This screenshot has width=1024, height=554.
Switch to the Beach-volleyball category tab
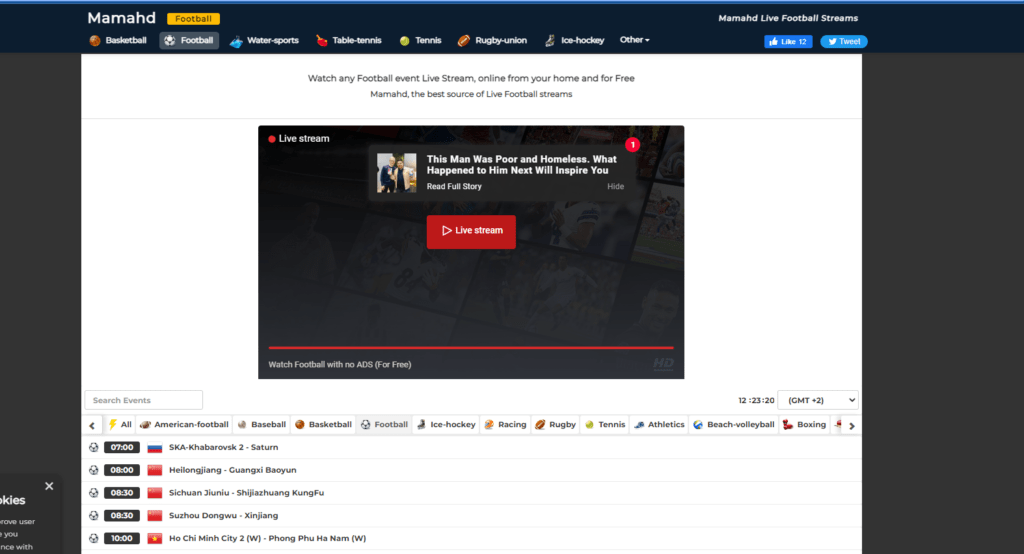point(733,425)
